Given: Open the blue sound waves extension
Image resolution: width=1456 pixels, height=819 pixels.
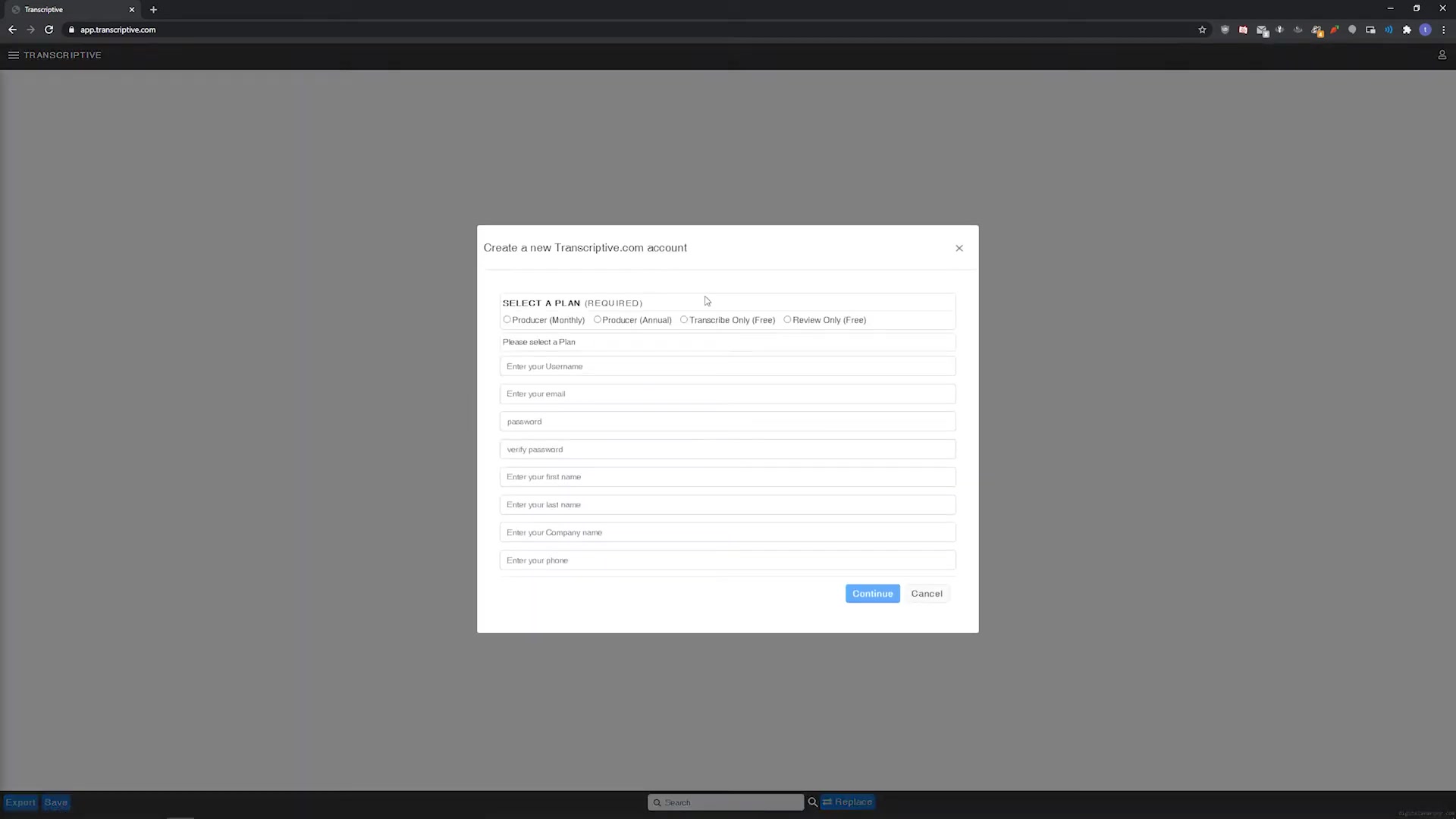Looking at the screenshot, I should point(1389,30).
